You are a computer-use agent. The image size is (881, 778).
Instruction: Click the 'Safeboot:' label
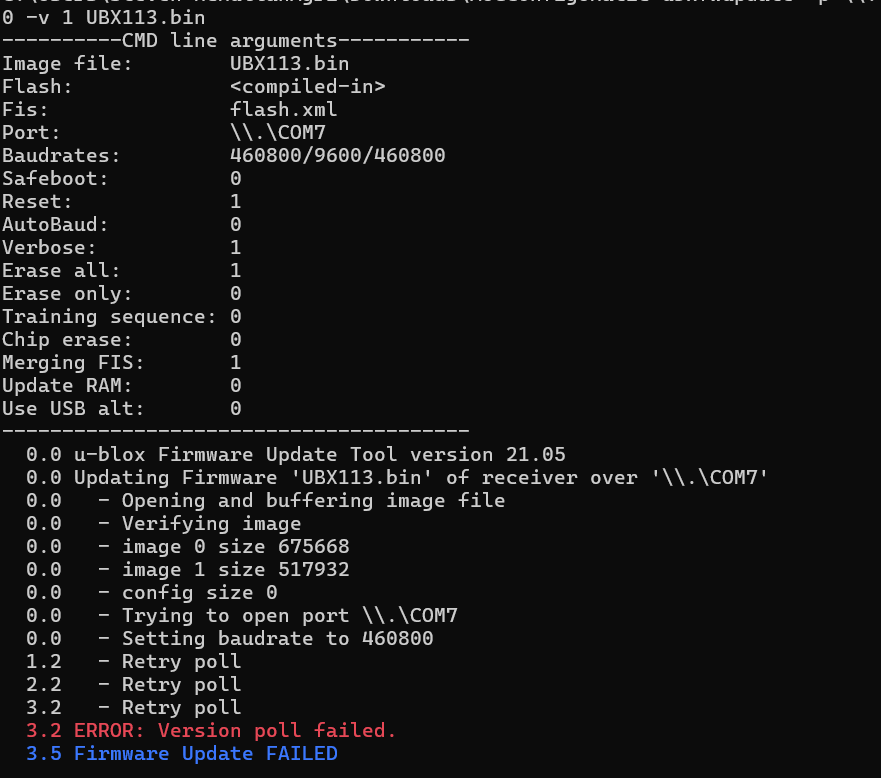[x=55, y=179]
